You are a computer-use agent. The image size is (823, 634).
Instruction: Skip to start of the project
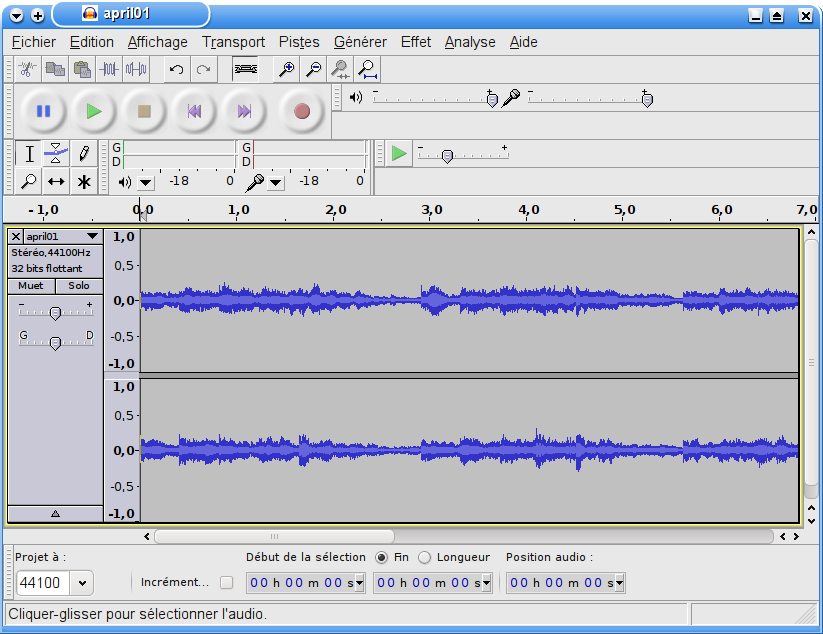coord(194,111)
